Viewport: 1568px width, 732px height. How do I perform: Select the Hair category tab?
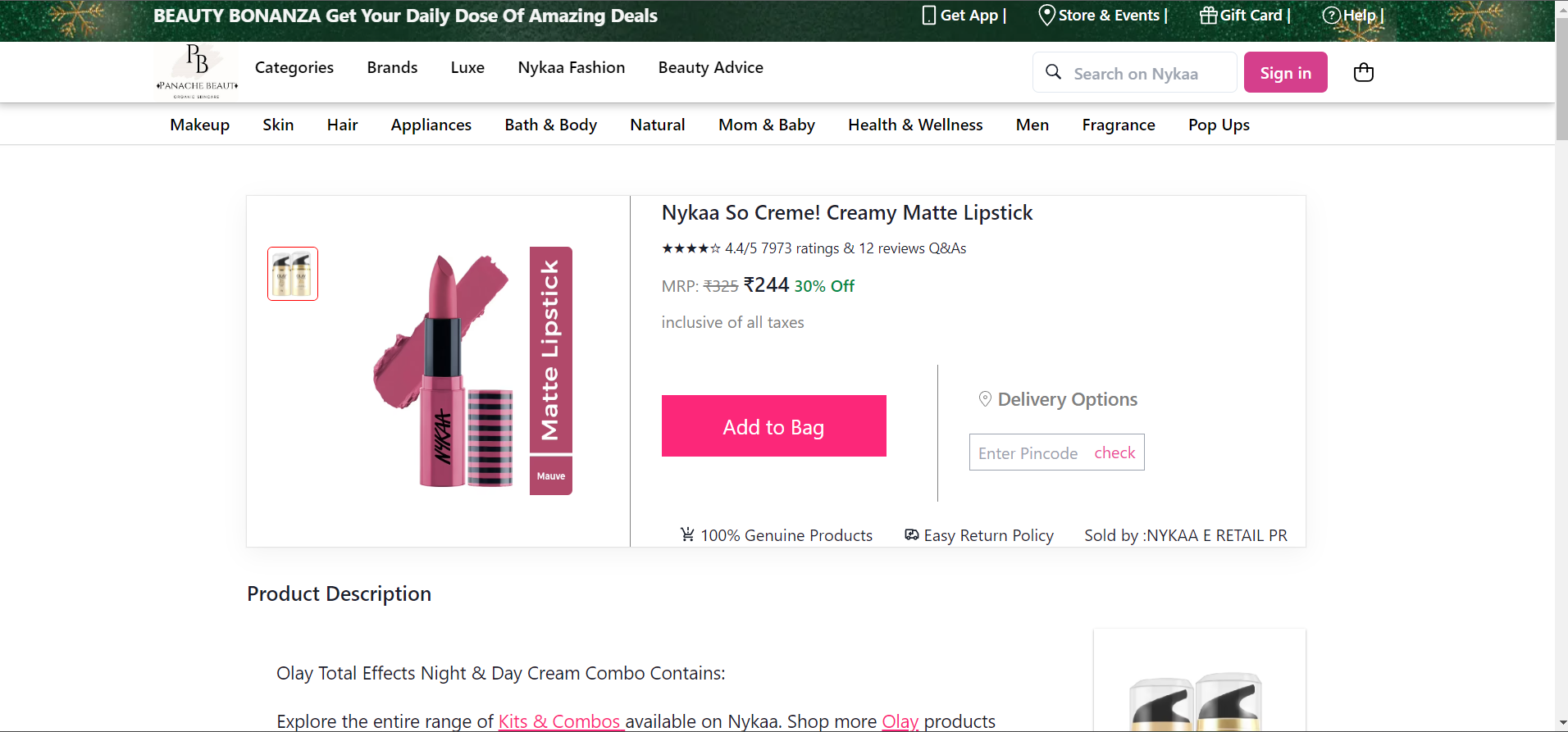coord(343,125)
